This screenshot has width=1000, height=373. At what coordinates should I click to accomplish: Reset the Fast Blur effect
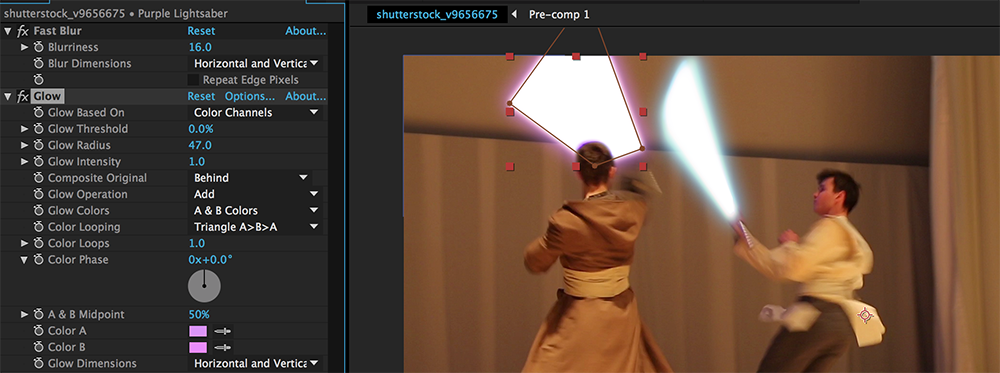[x=201, y=31]
